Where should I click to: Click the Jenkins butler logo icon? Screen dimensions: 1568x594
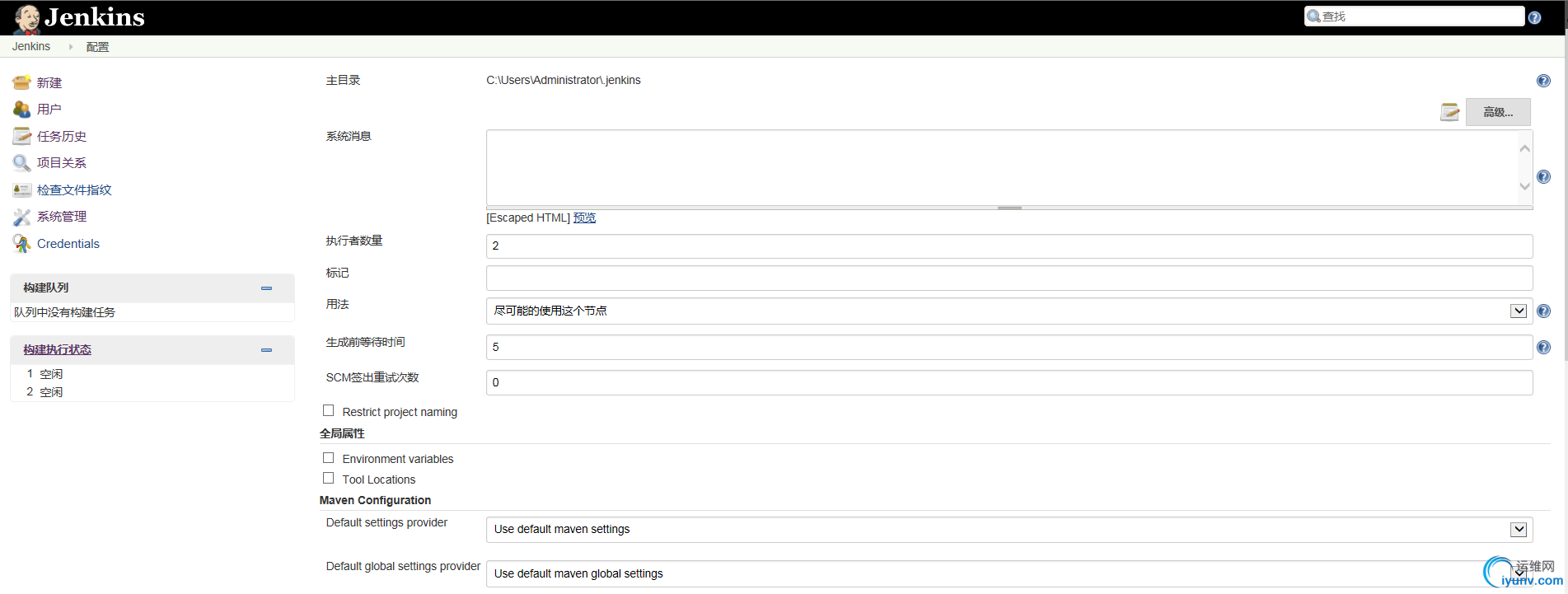tap(27, 18)
